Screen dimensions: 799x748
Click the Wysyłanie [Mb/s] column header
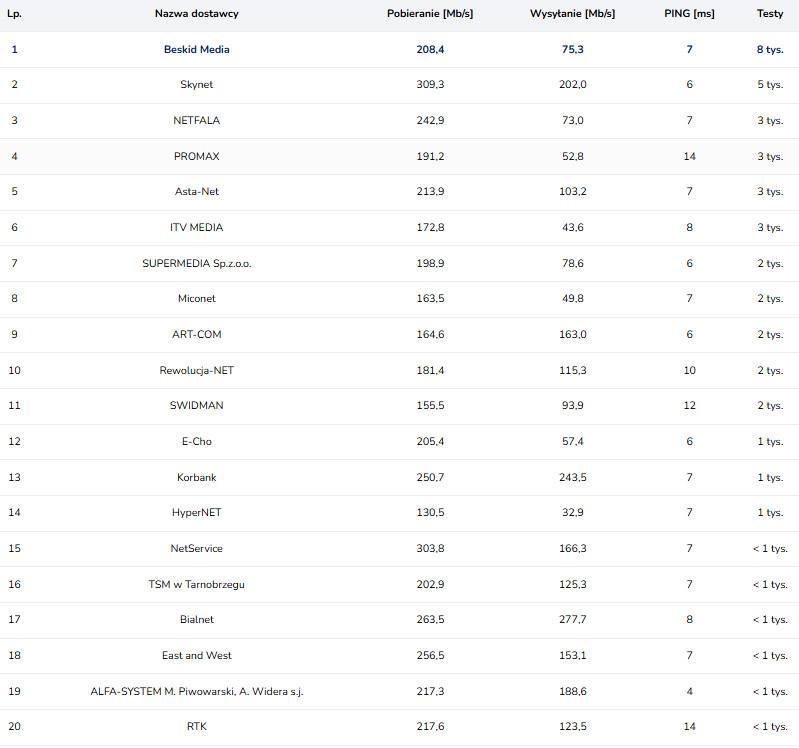coord(573,14)
